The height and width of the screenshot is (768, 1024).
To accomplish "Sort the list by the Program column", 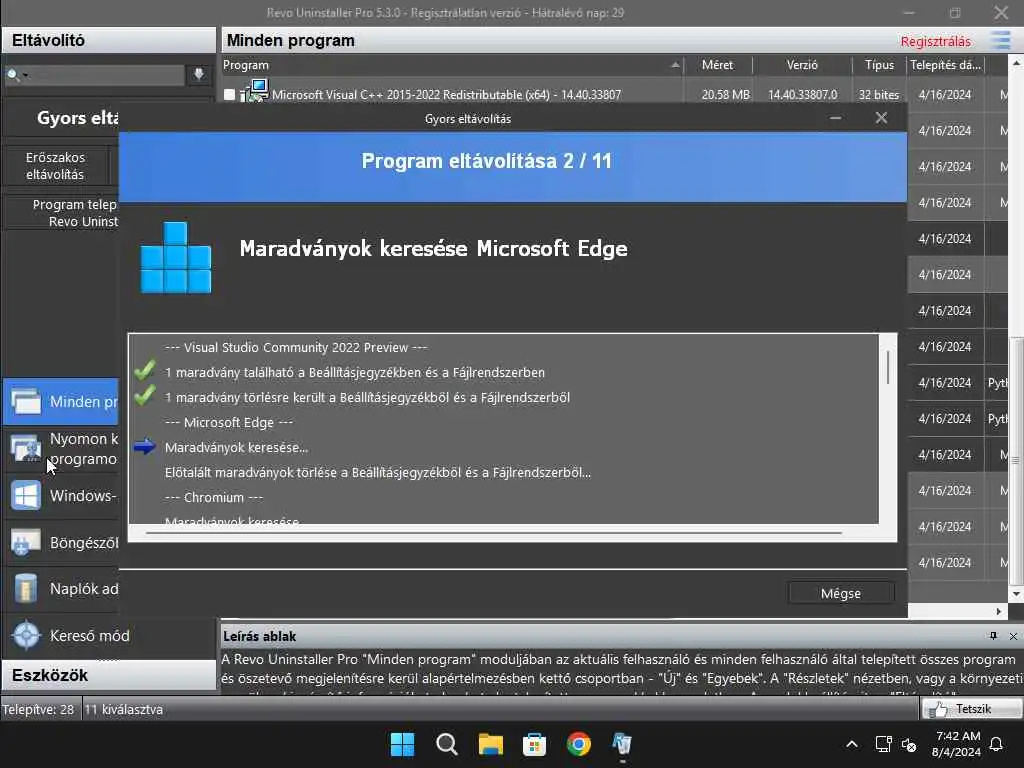I will pos(452,65).
